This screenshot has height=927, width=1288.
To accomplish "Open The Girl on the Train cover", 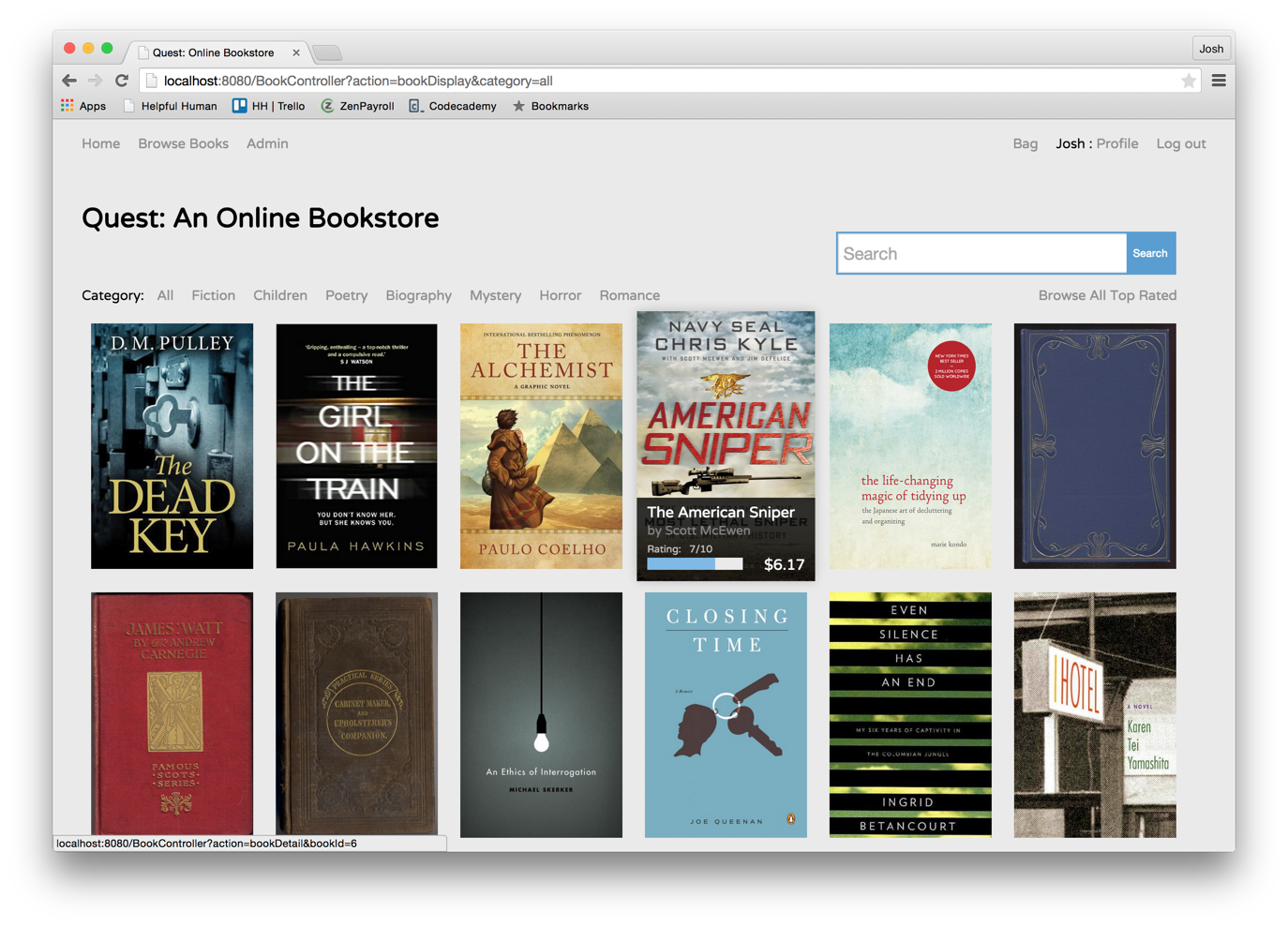I will tap(356, 446).
